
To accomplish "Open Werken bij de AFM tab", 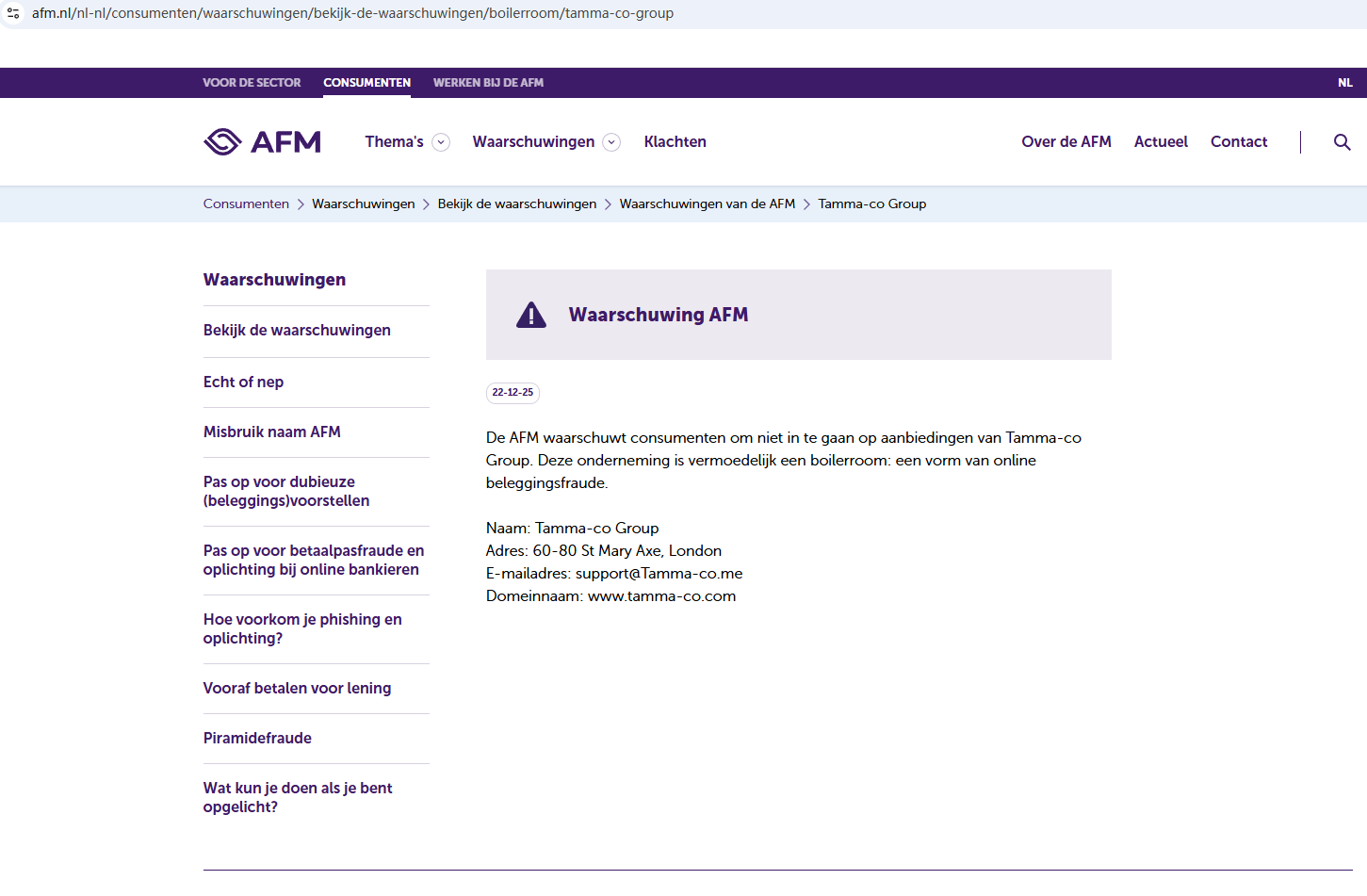I will pyautogui.click(x=488, y=83).
